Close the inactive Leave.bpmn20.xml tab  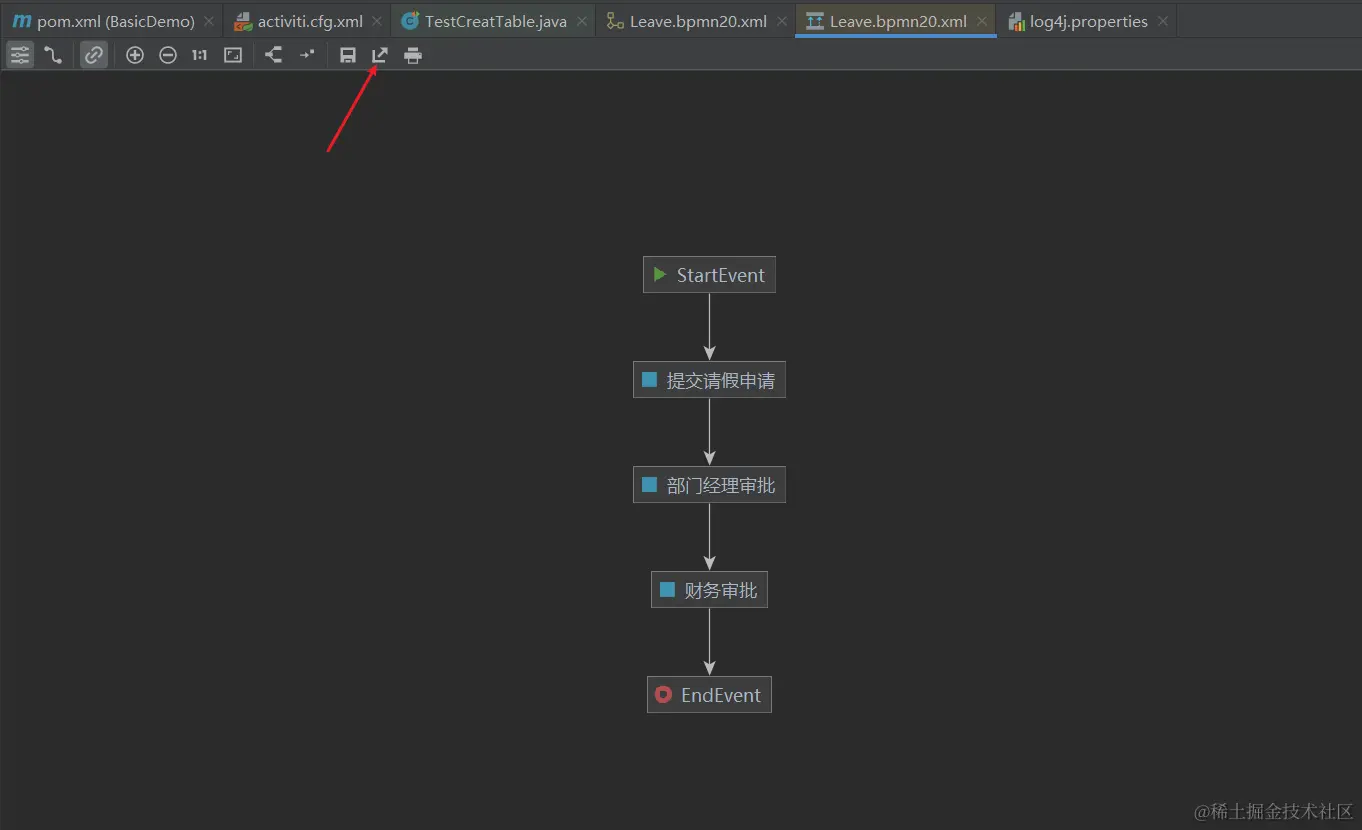[x=782, y=21]
